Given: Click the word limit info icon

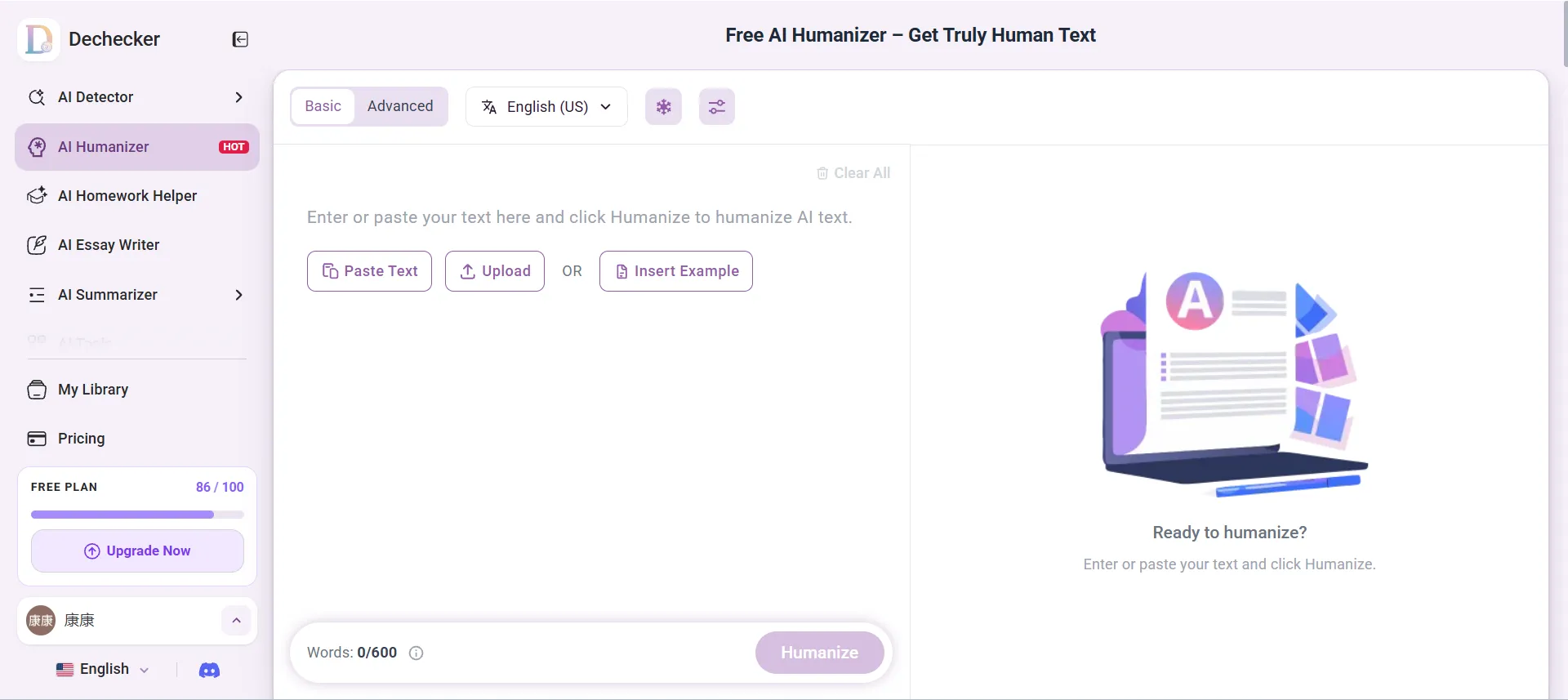Looking at the screenshot, I should 416,653.
